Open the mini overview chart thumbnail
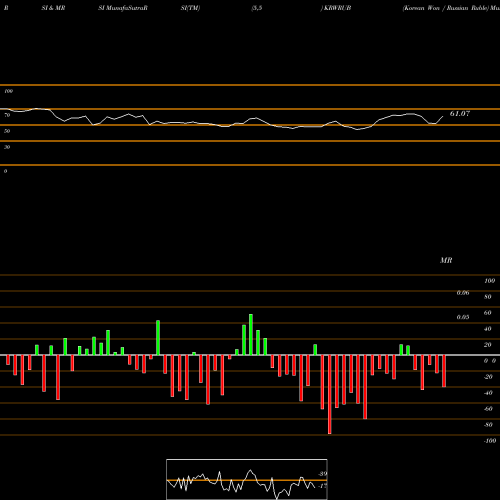Image resolution: width=500 pixels, height=500 pixels. [247, 479]
